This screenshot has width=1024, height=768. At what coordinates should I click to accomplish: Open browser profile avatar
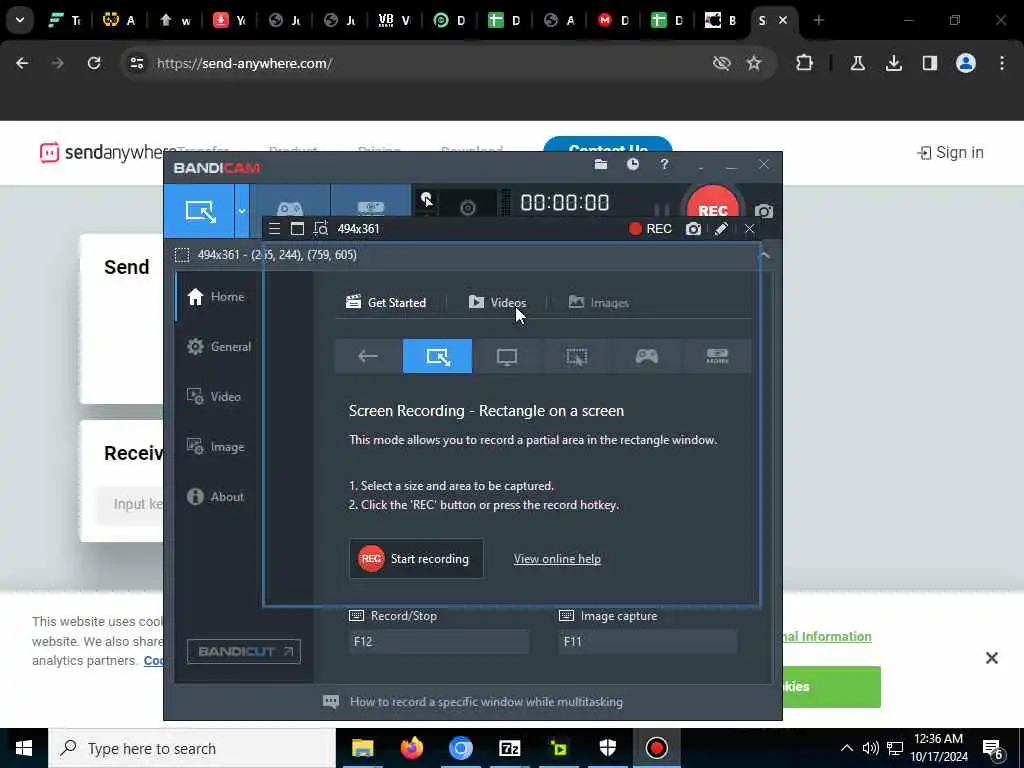click(966, 63)
